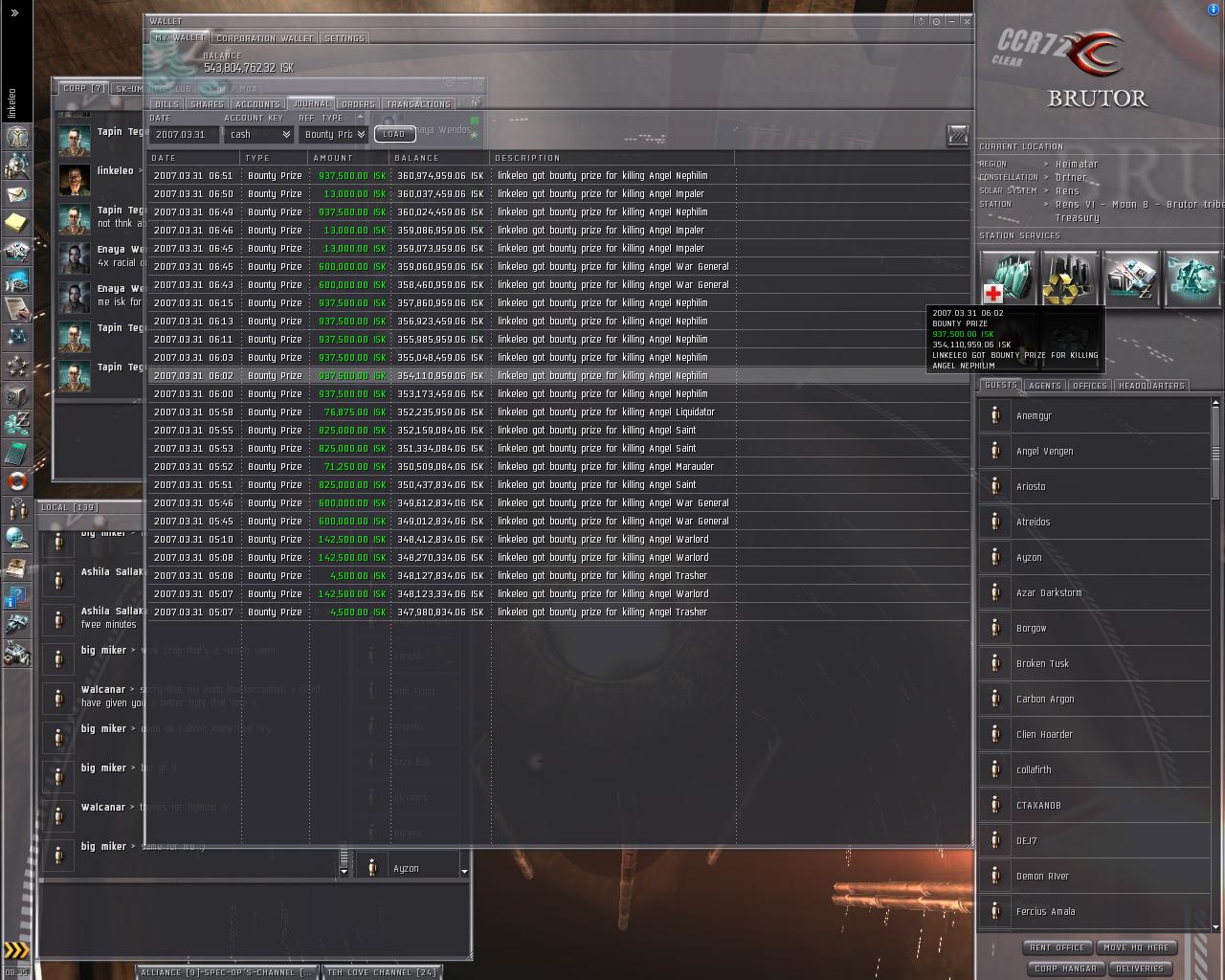This screenshot has height=980, width=1225.
Task: Expand the sidebar with the double-chevron icon
Action: (15, 13)
